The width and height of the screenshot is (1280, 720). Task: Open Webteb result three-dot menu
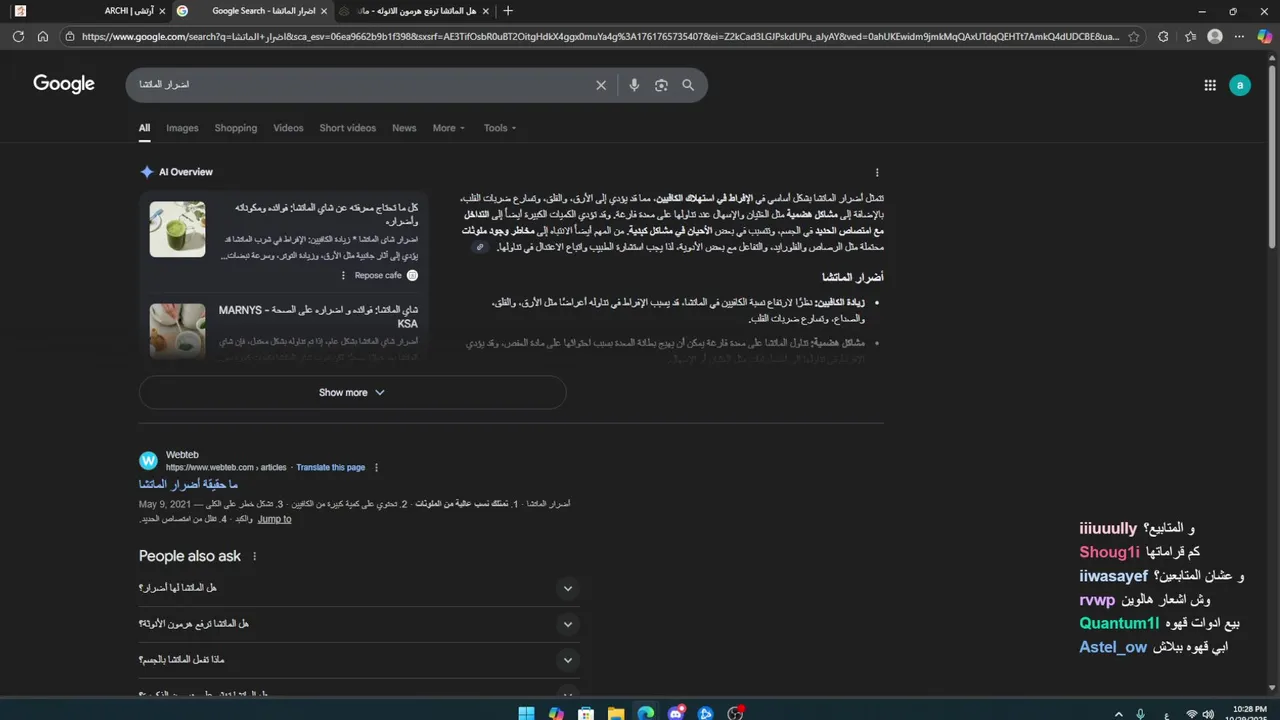[376, 467]
